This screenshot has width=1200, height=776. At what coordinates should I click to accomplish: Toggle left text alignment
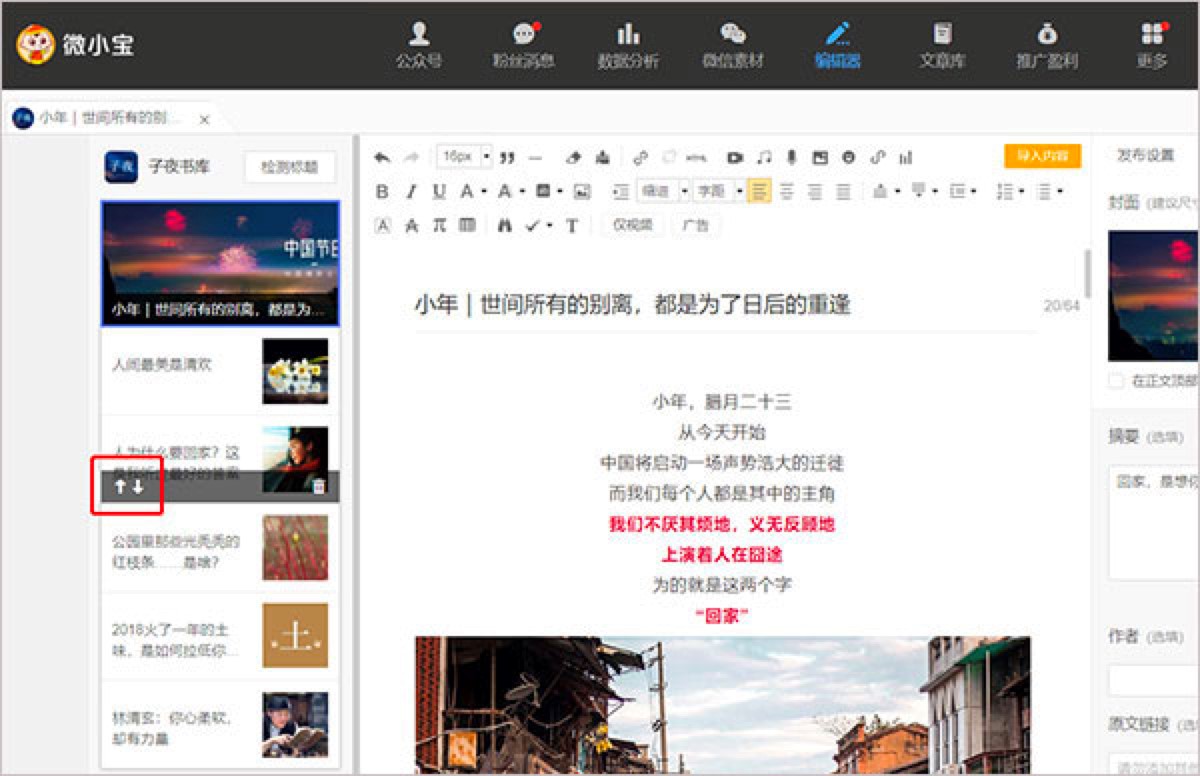tap(759, 192)
